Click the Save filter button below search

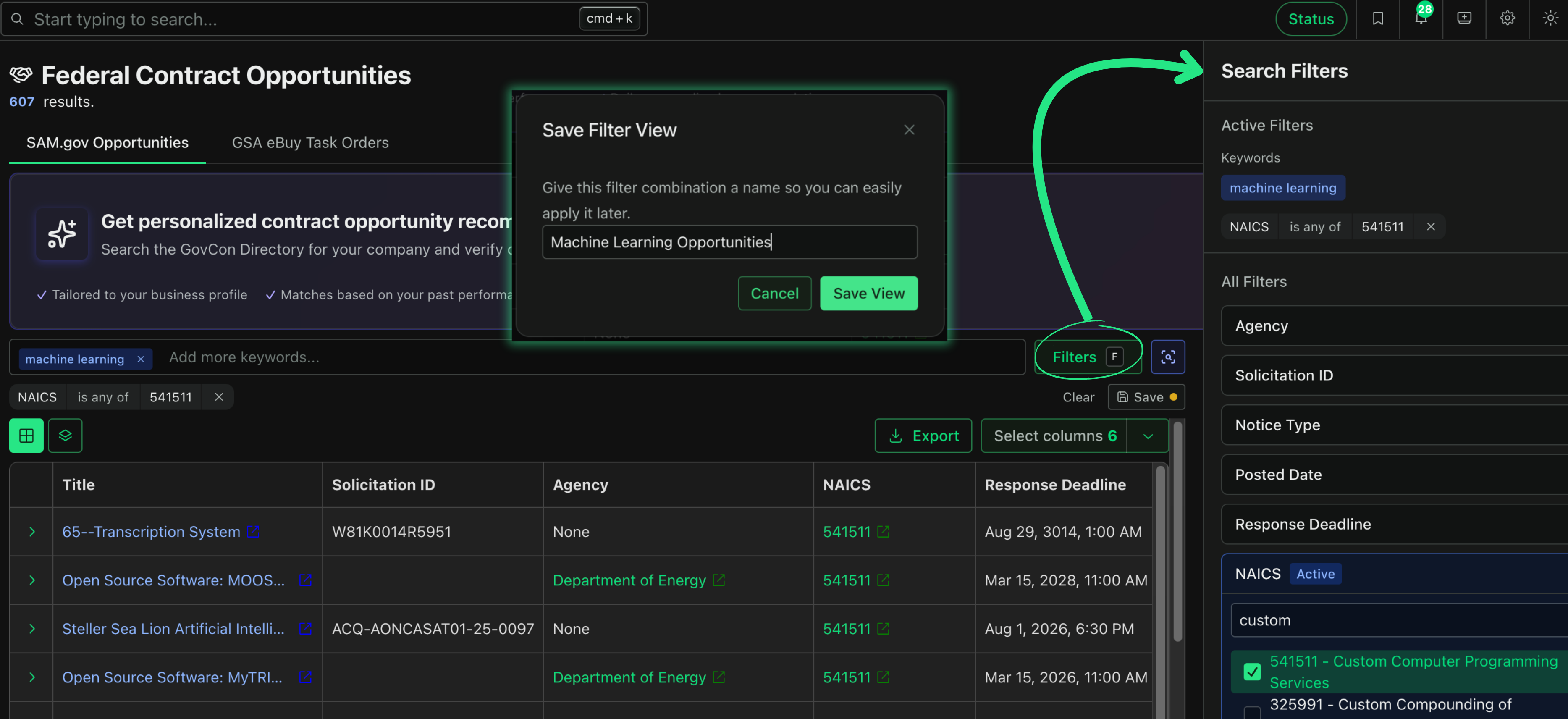[1146, 397]
